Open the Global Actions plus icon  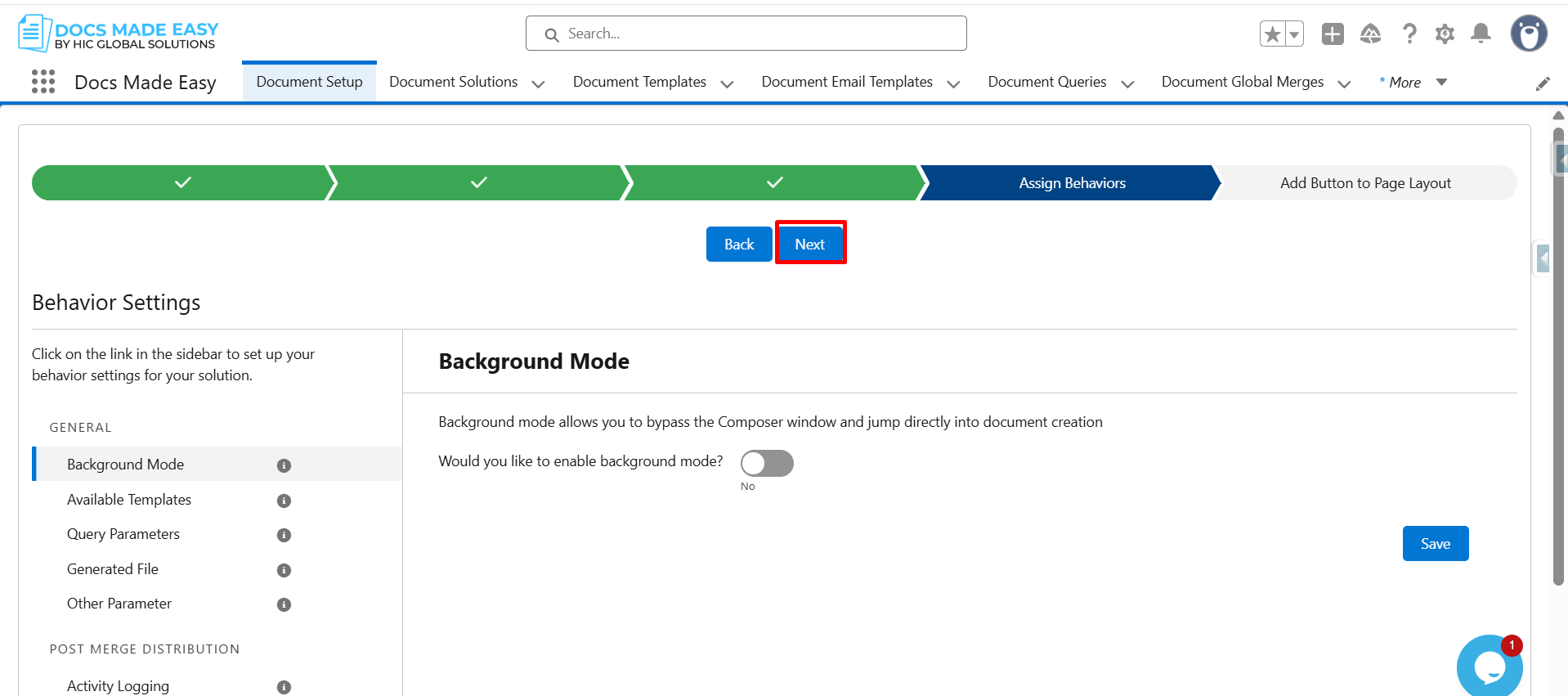tap(1333, 34)
